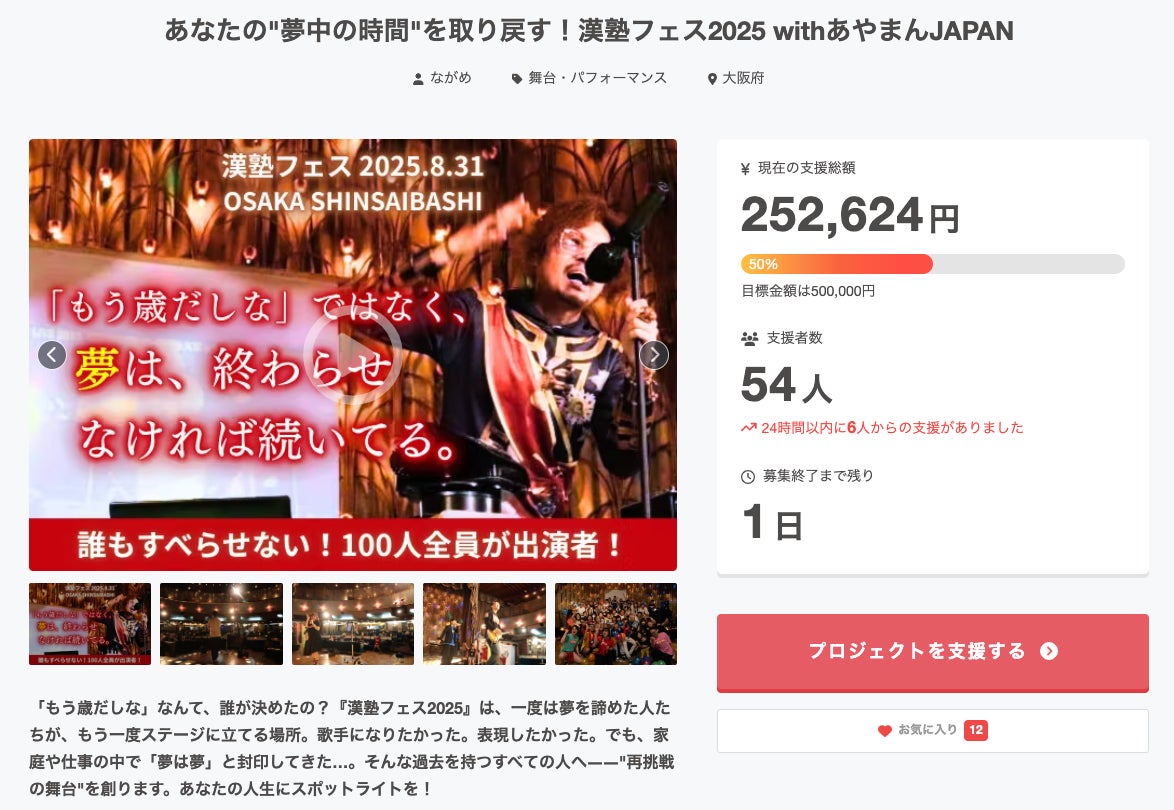Click the yen icon beside 現在の支援総額

point(745,168)
